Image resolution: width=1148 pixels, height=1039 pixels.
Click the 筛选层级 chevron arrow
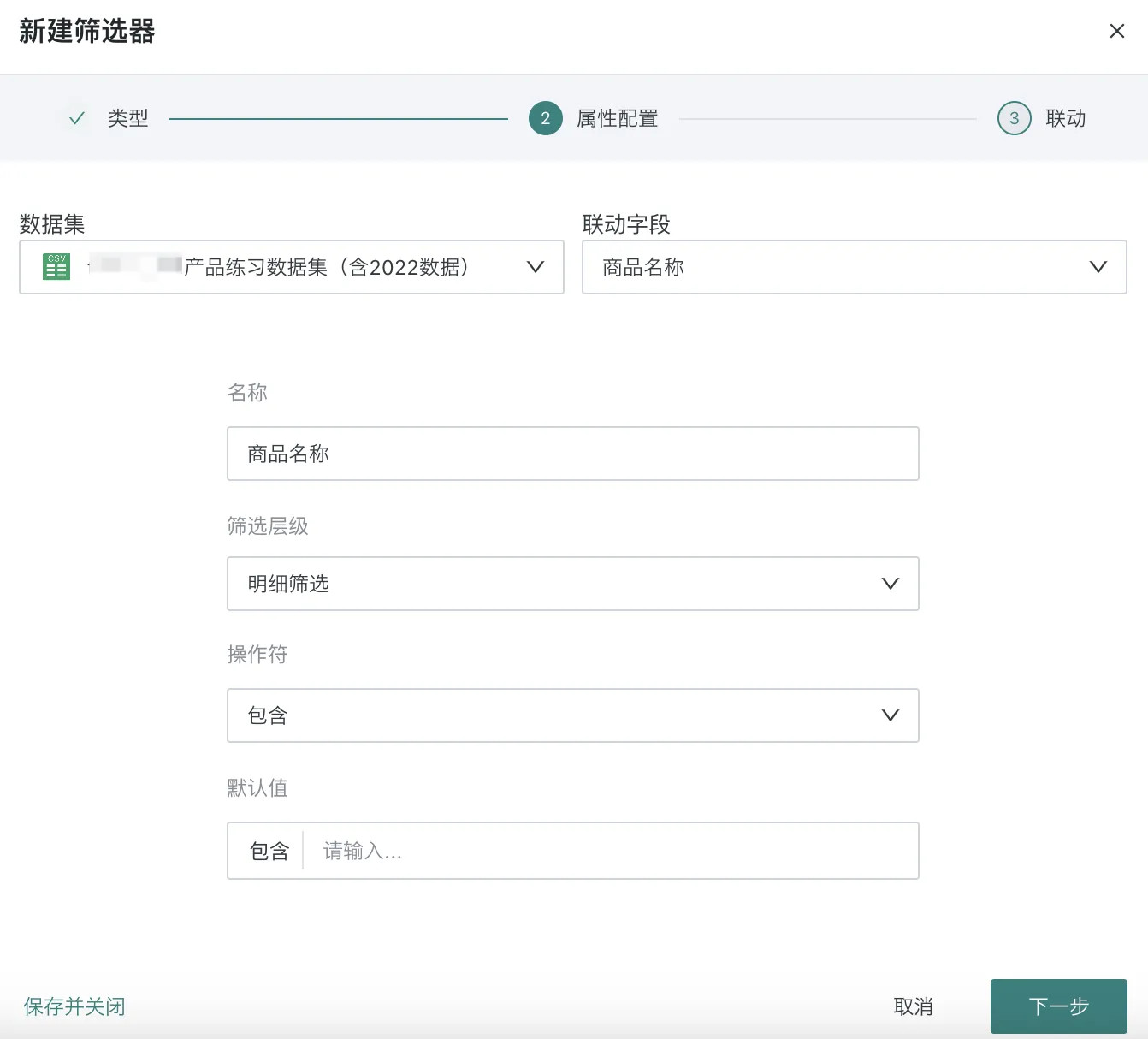tap(890, 584)
